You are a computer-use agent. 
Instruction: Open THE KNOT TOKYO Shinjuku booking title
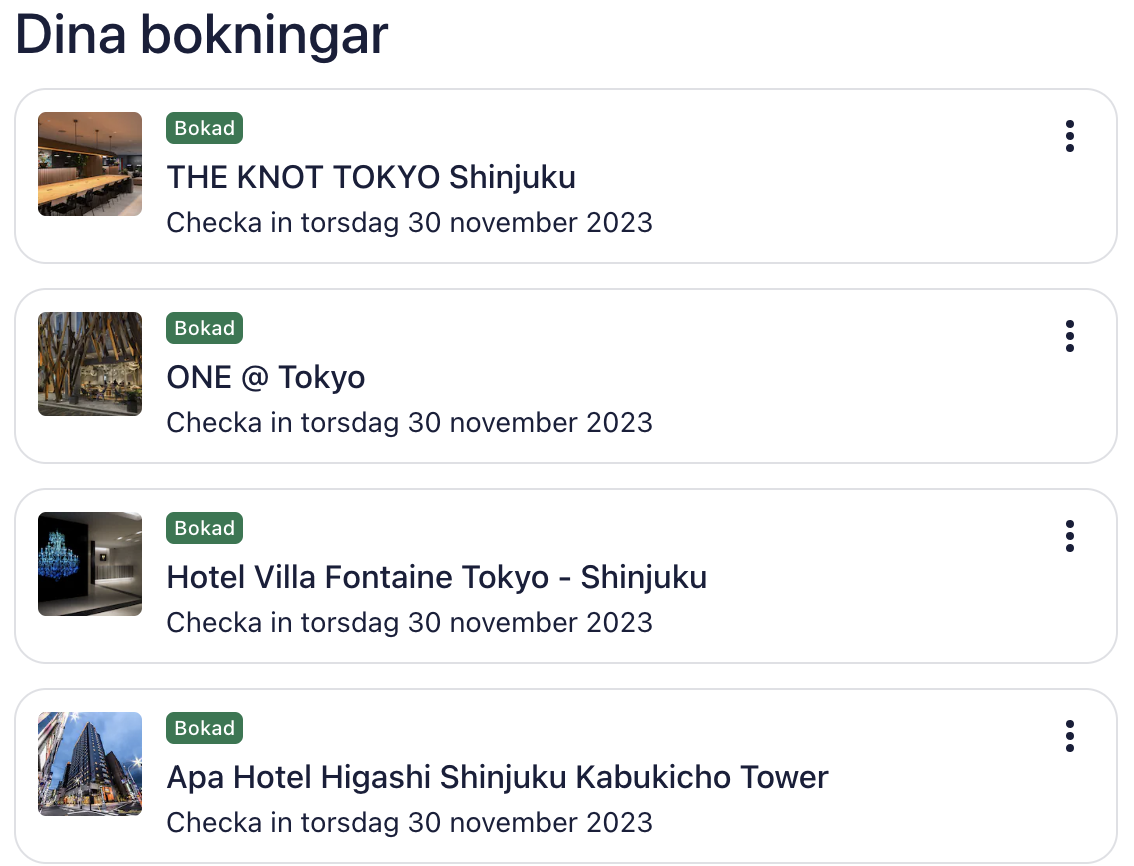[x=371, y=178]
